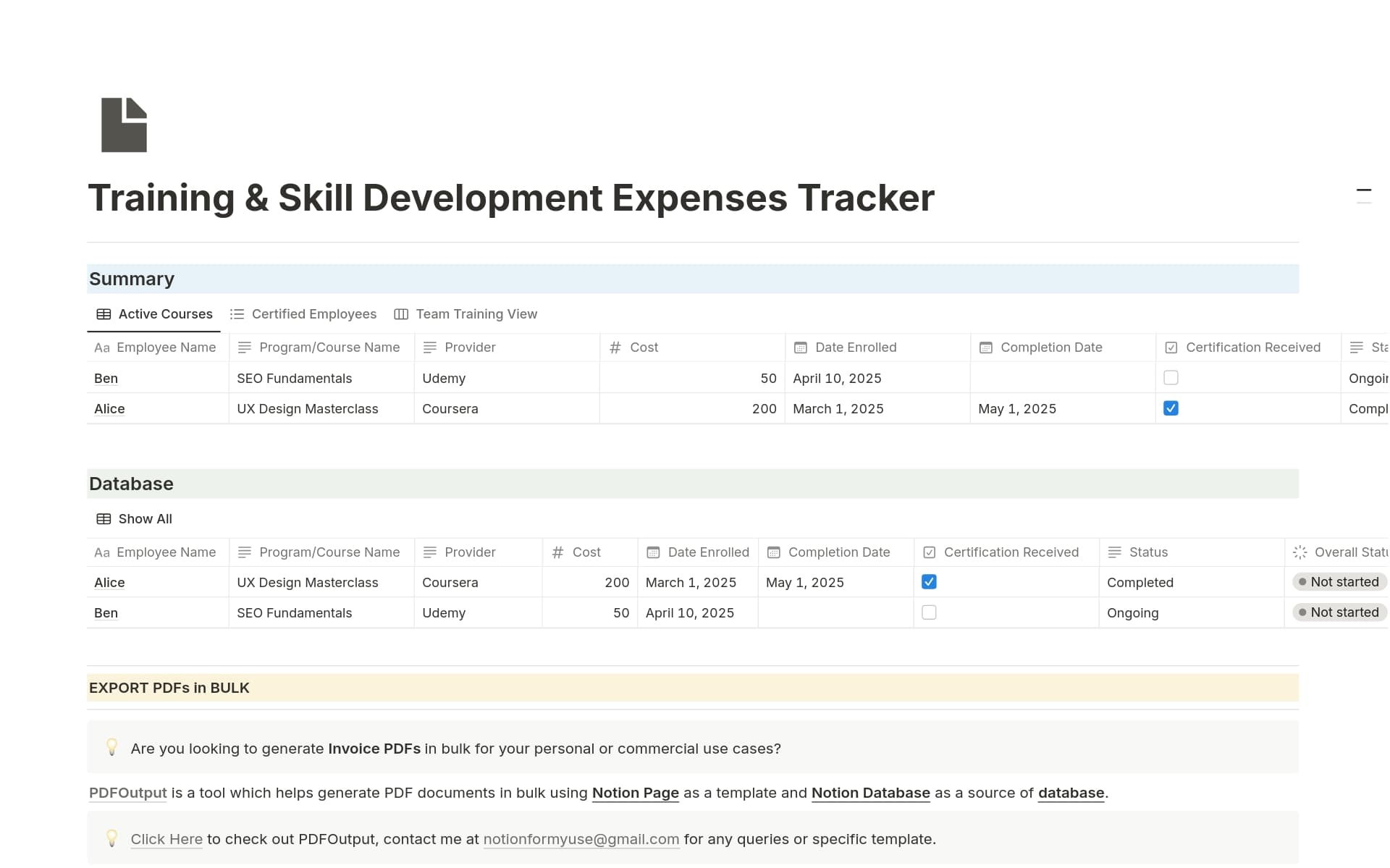
Task: Open the Provider column header menu
Action: [x=469, y=347]
